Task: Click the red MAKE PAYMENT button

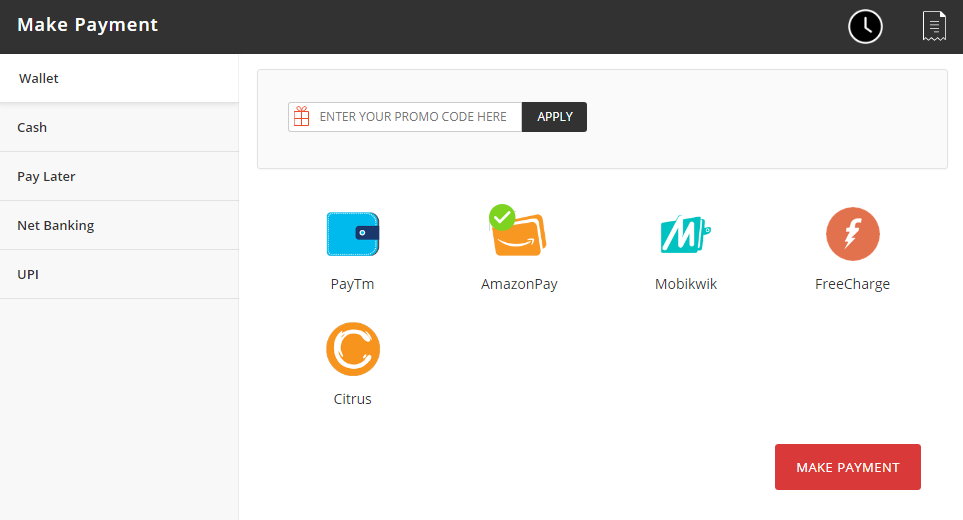Action: [x=848, y=467]
